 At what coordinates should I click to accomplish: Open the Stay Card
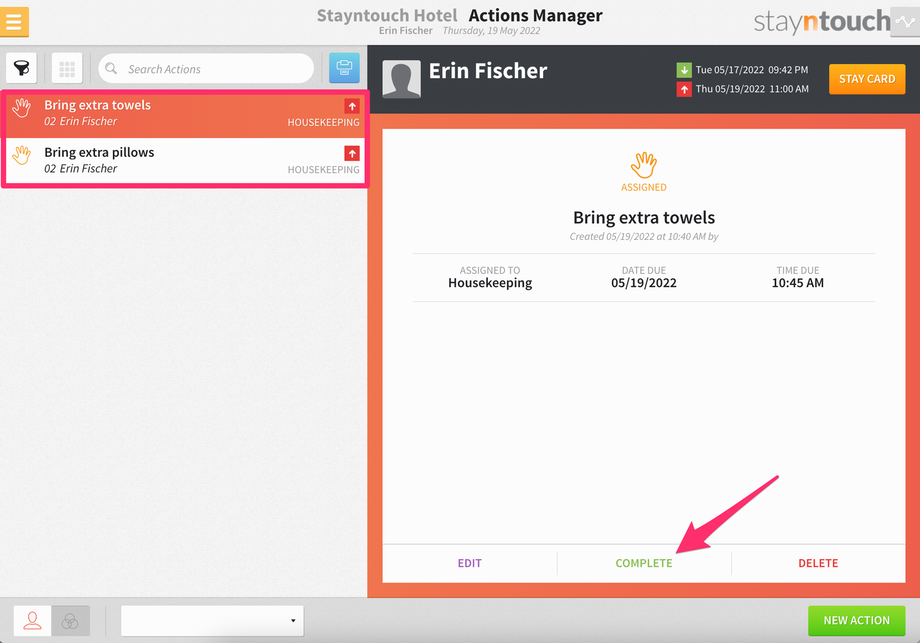[x=867, y=79]
